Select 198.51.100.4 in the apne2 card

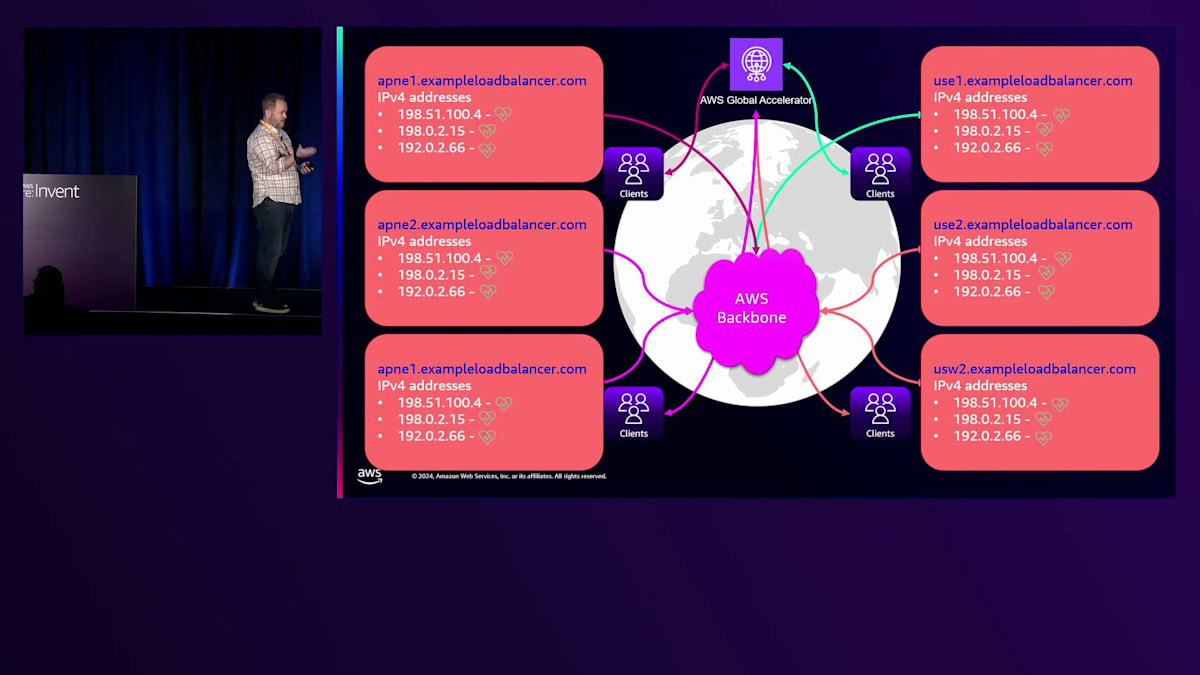439,258
